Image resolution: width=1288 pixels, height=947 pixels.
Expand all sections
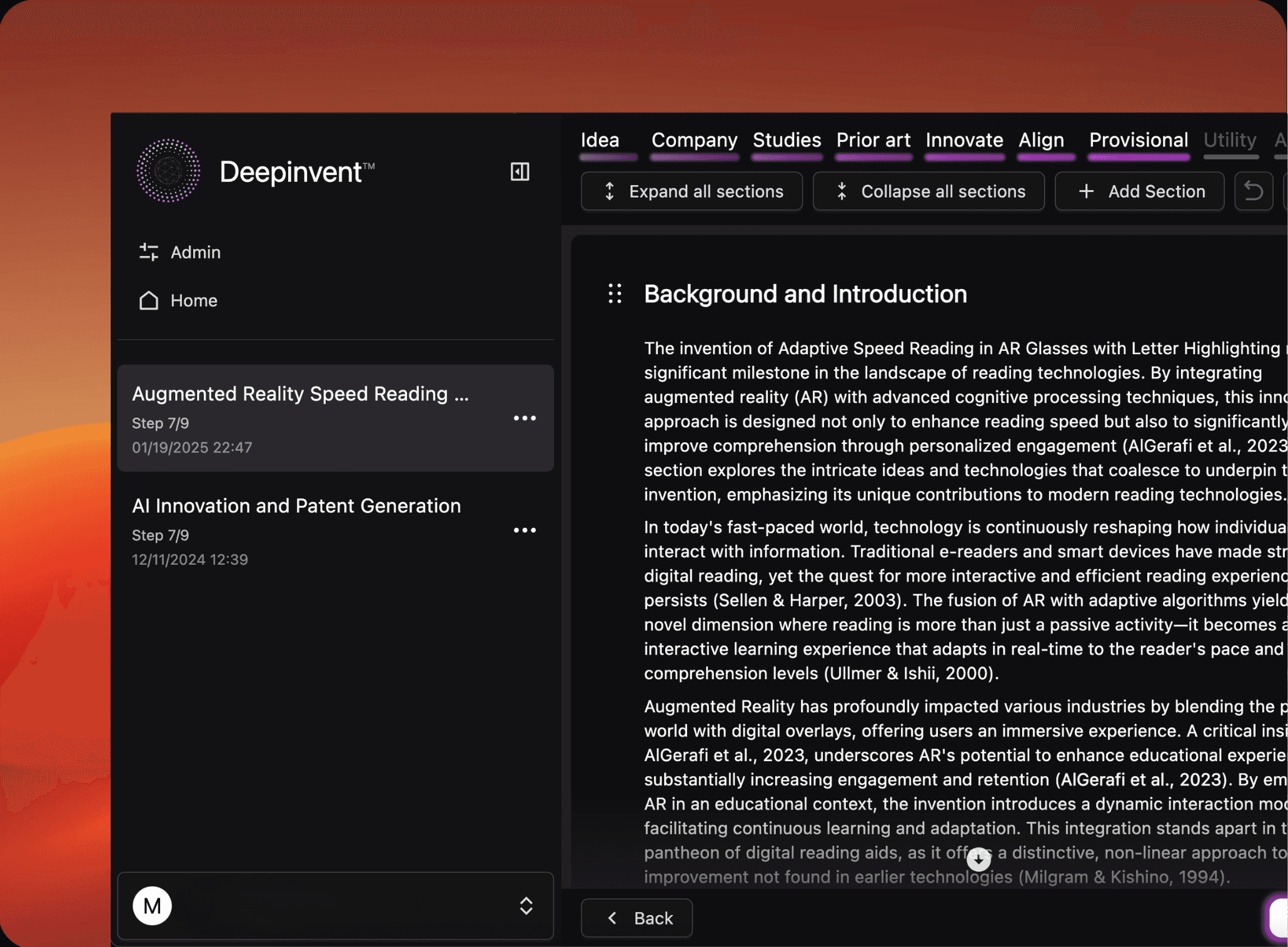(692, 191)
